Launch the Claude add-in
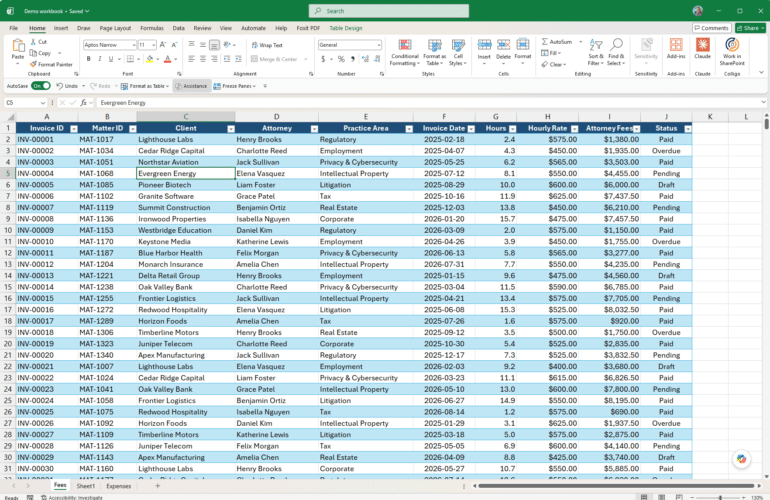 pyautogui.click(x=703, y=49)
